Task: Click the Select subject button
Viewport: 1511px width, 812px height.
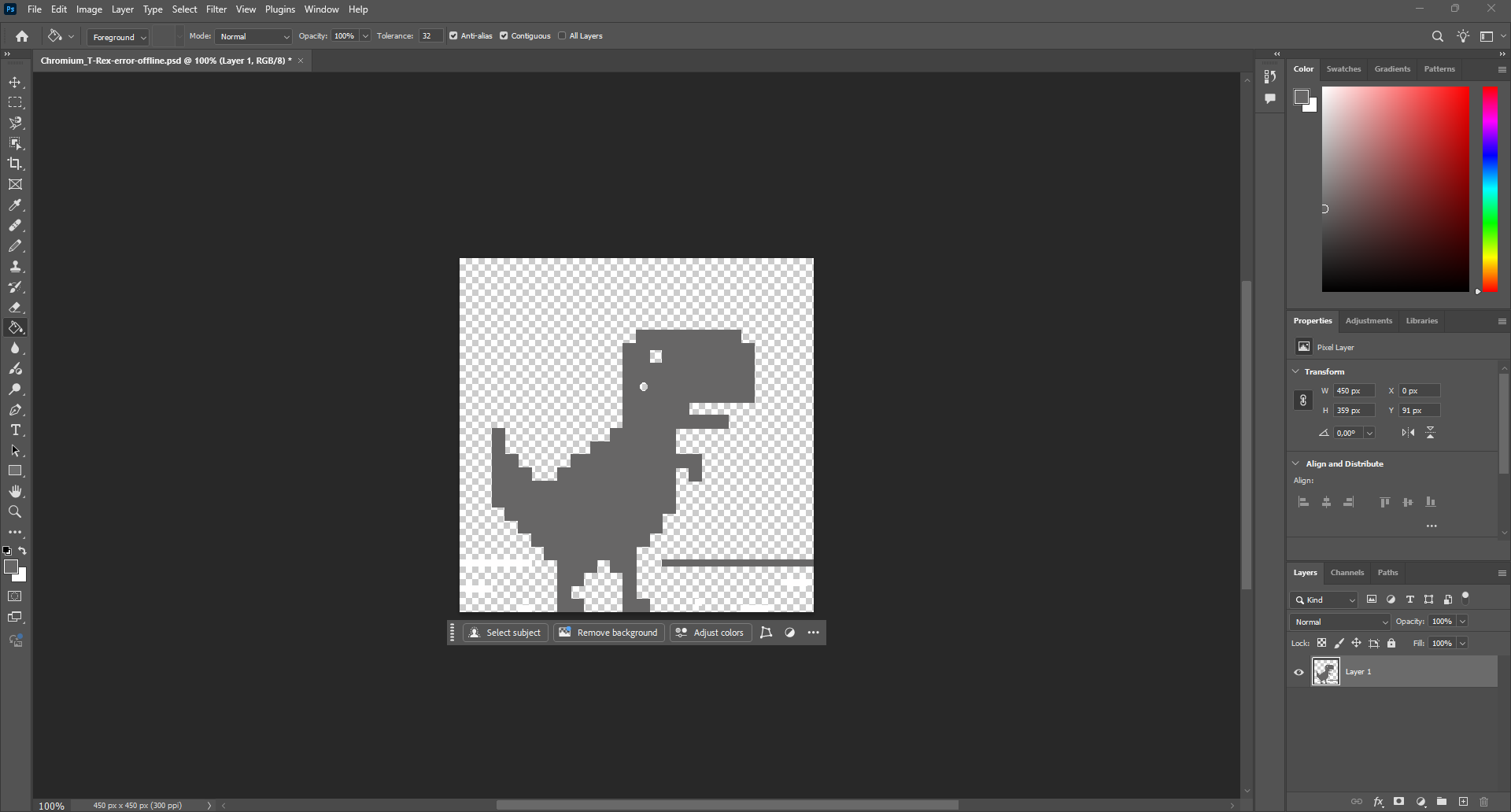Action: (x=505, y=633)
